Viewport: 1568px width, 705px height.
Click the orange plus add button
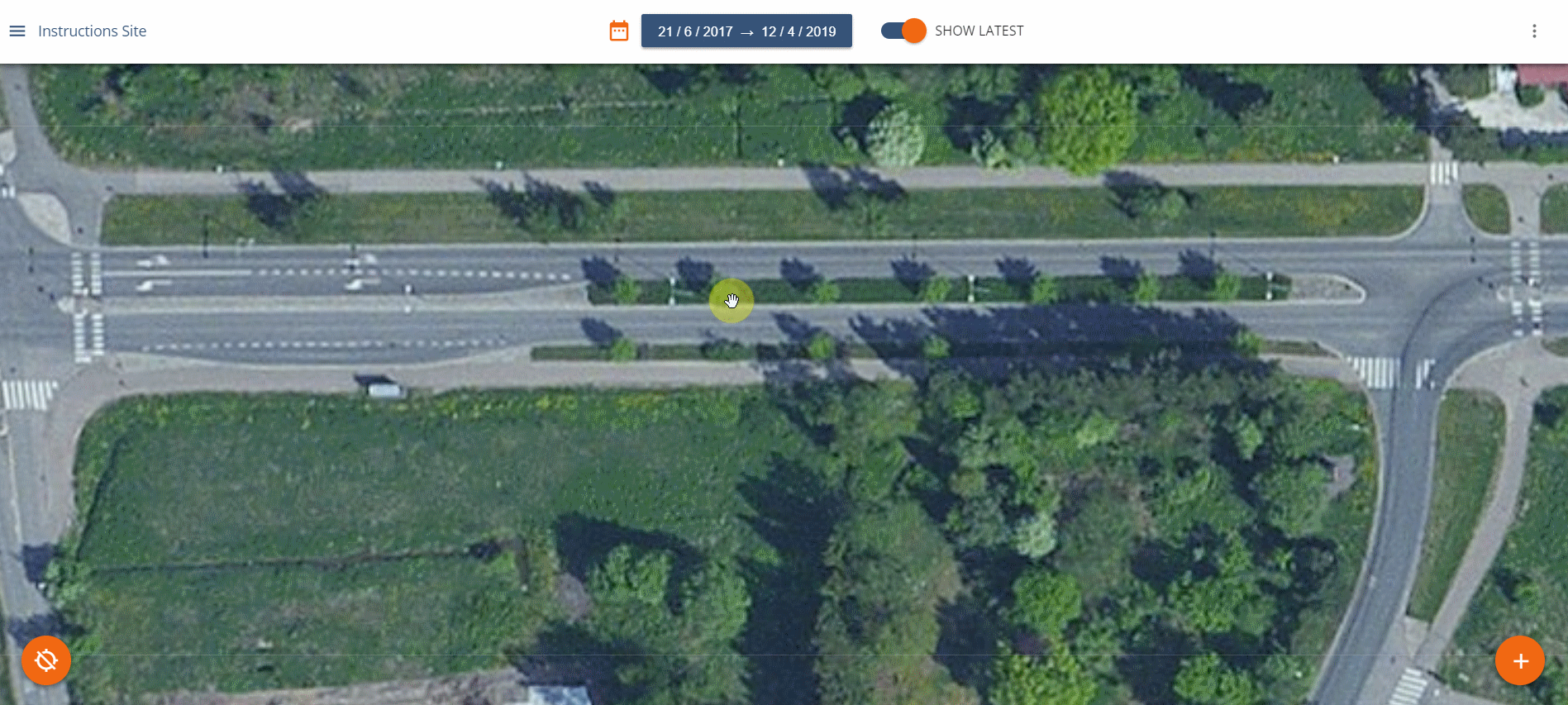pyautogui.click(x=1520, y=660)
